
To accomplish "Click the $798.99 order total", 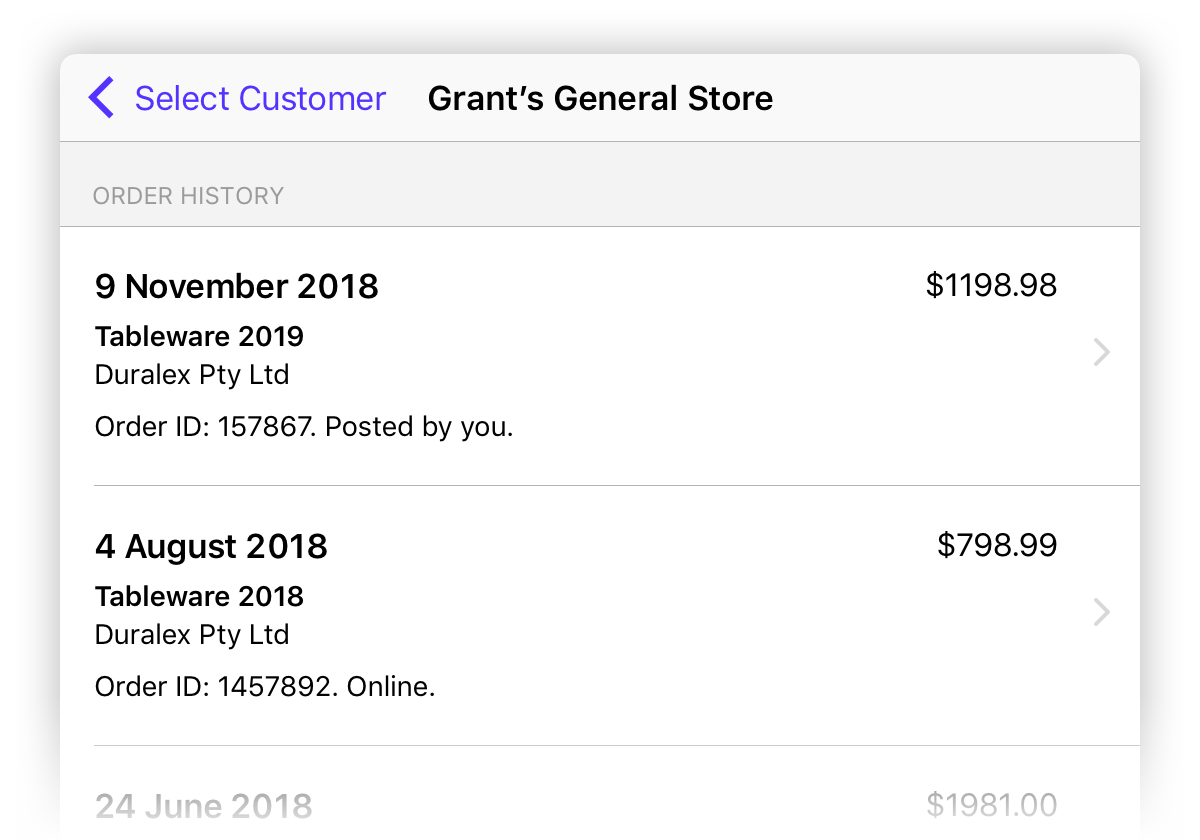I will (x=997, y=545).
